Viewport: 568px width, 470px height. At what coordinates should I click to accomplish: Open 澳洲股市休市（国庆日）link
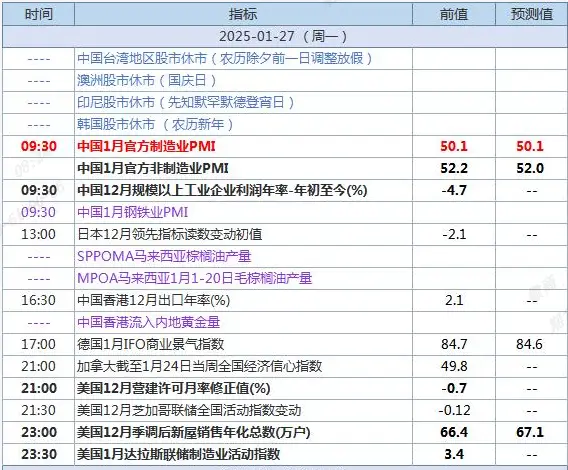coord(147,80)
